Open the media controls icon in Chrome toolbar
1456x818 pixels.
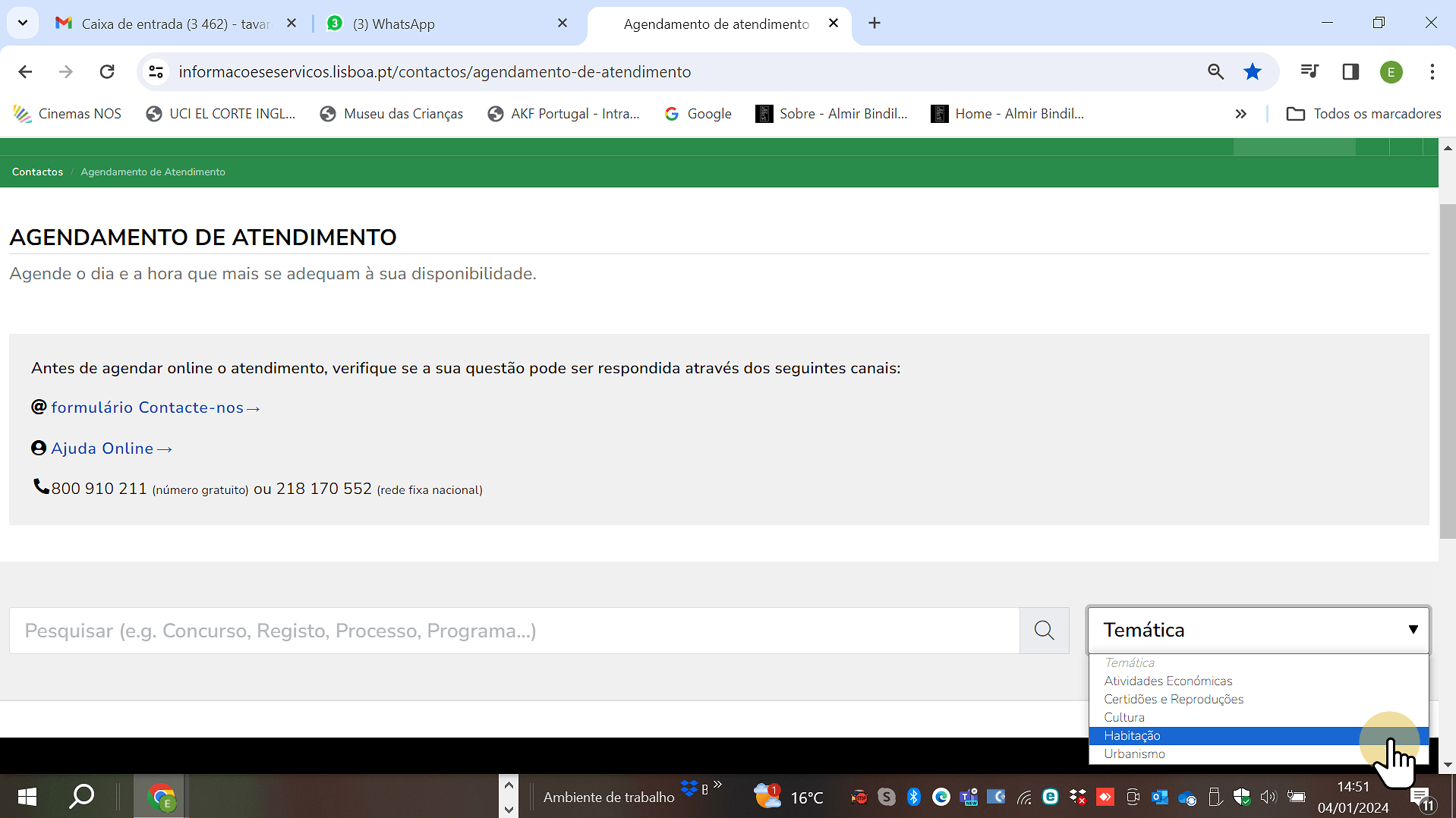pyautogui.click(x=1309, y=71)
